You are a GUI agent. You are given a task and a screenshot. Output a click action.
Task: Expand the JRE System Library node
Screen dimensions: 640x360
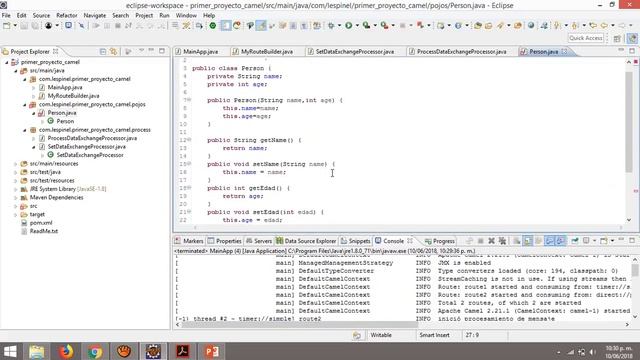[x=16, y=189]
